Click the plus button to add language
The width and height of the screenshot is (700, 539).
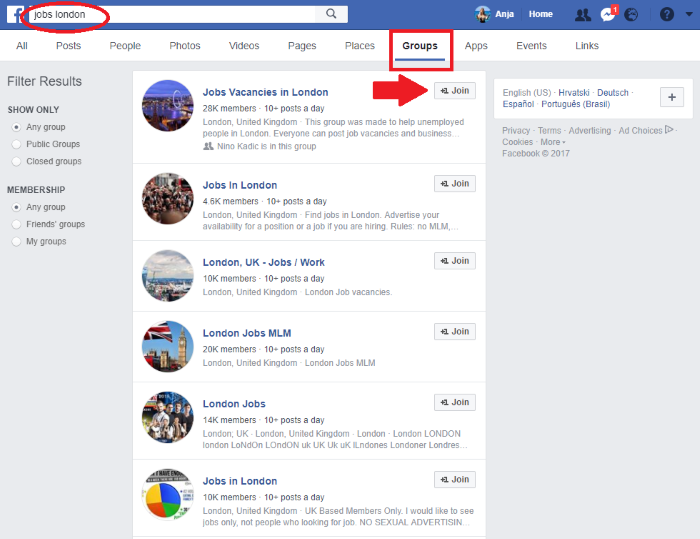(672, 97)
